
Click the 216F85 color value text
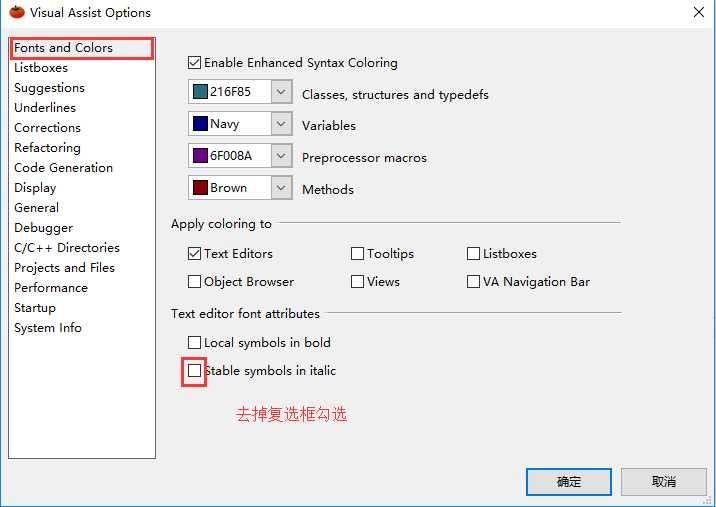[x=231, y=92]
